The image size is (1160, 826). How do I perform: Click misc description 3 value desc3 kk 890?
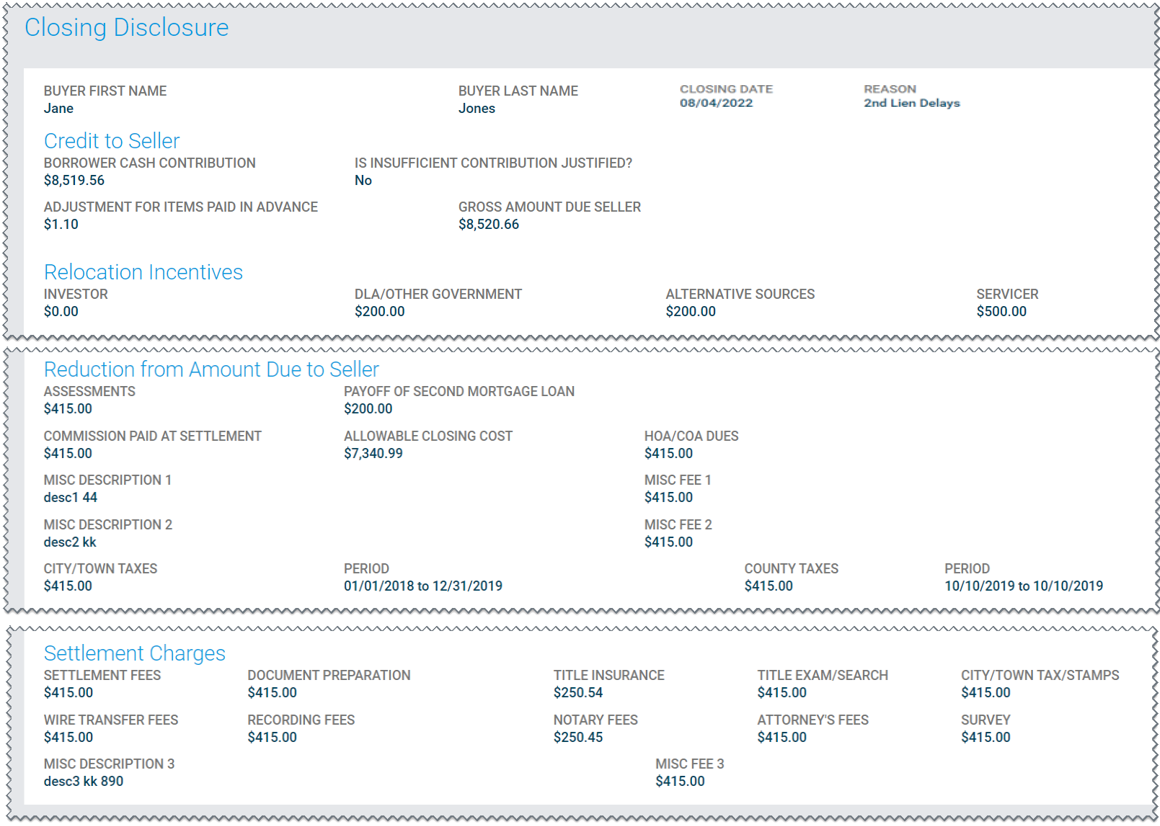coord(83,781)
